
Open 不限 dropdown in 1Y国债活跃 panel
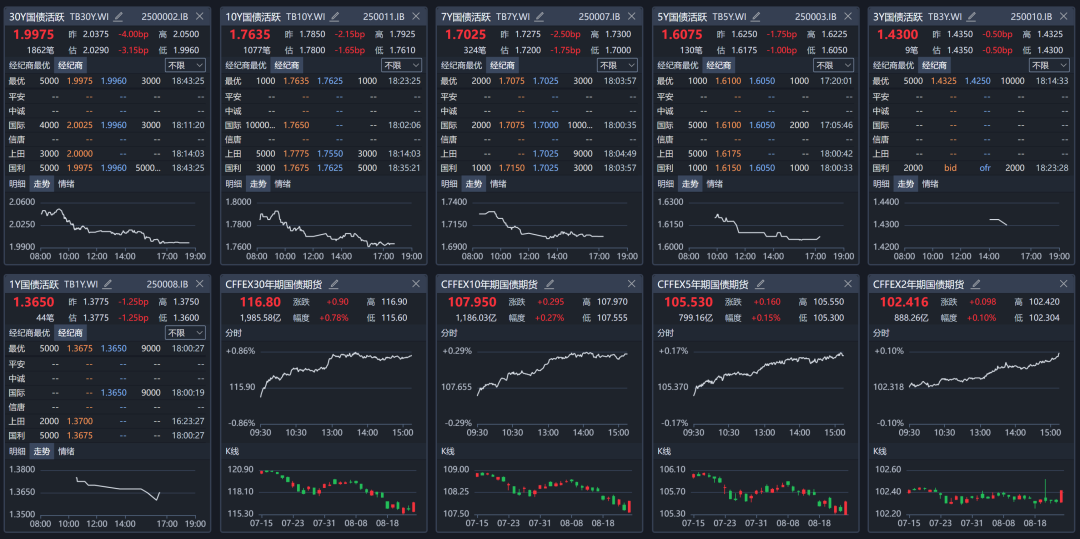185,332
